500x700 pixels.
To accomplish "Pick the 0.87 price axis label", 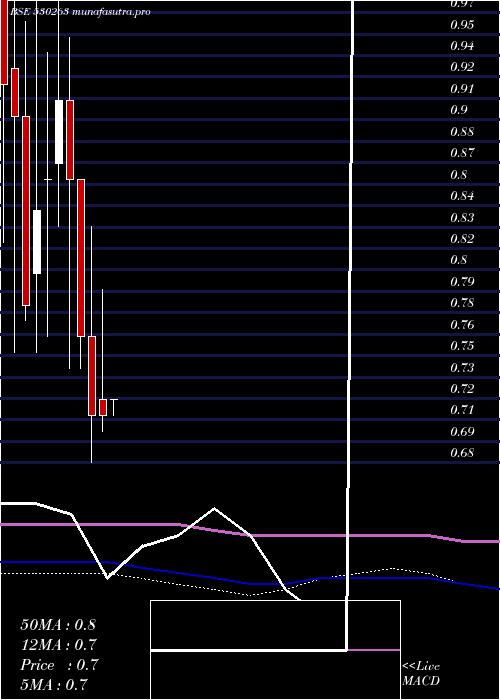I will coord(462,153).
